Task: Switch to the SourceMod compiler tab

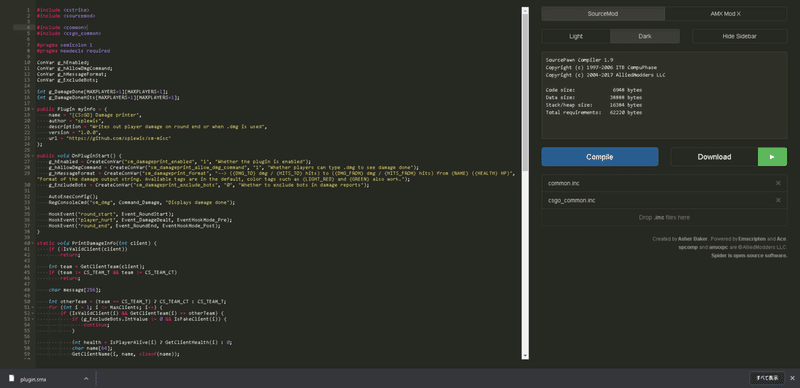Action: 603,14
